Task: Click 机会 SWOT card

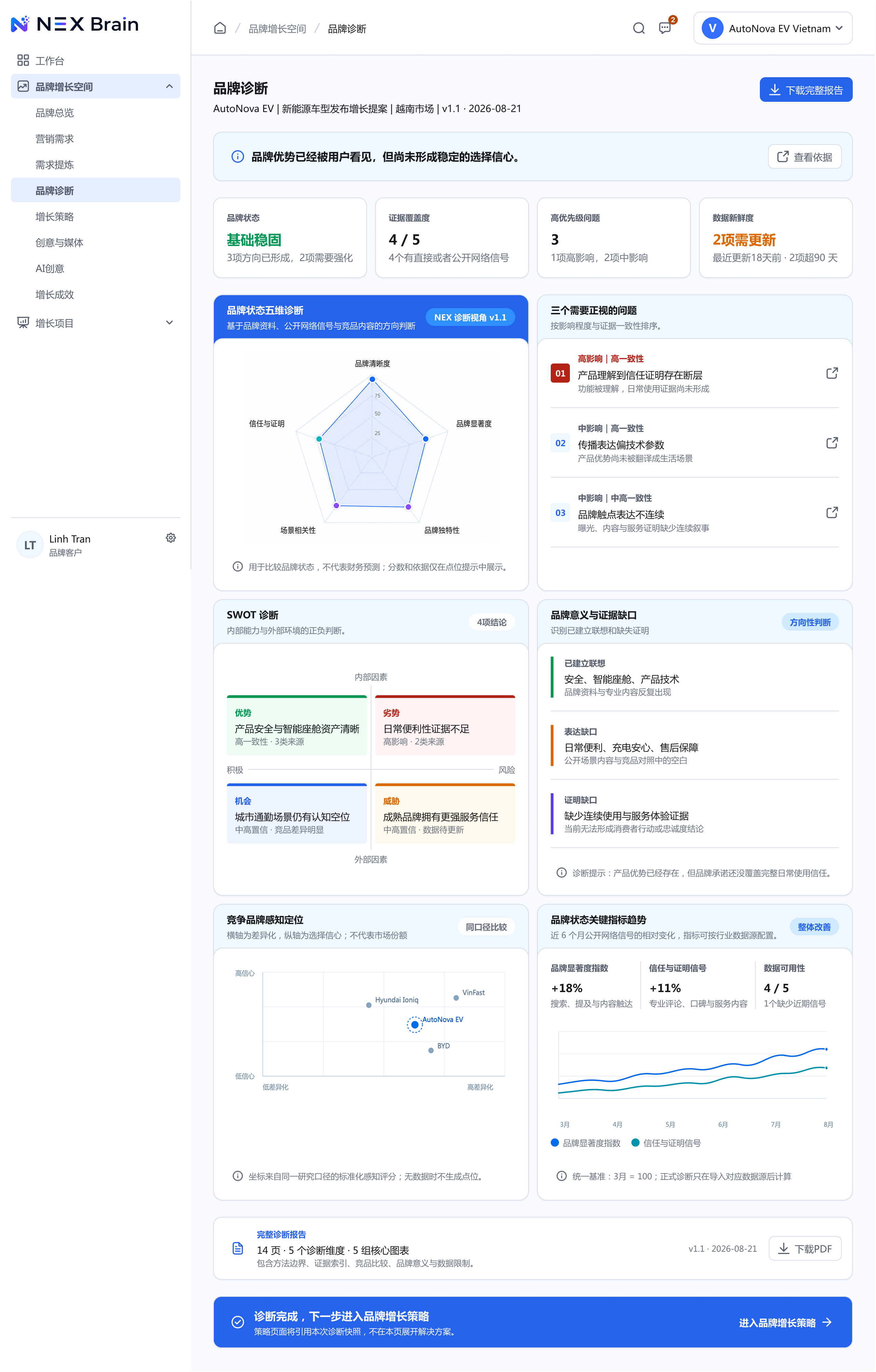Action: pos(296,813)
